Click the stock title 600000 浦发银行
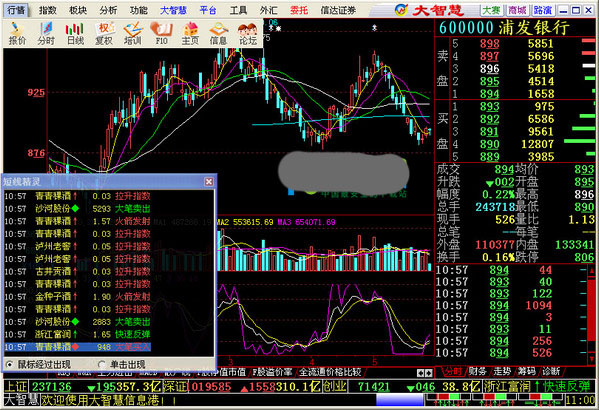Screen dimensions: 599x410 pos(504,28)
